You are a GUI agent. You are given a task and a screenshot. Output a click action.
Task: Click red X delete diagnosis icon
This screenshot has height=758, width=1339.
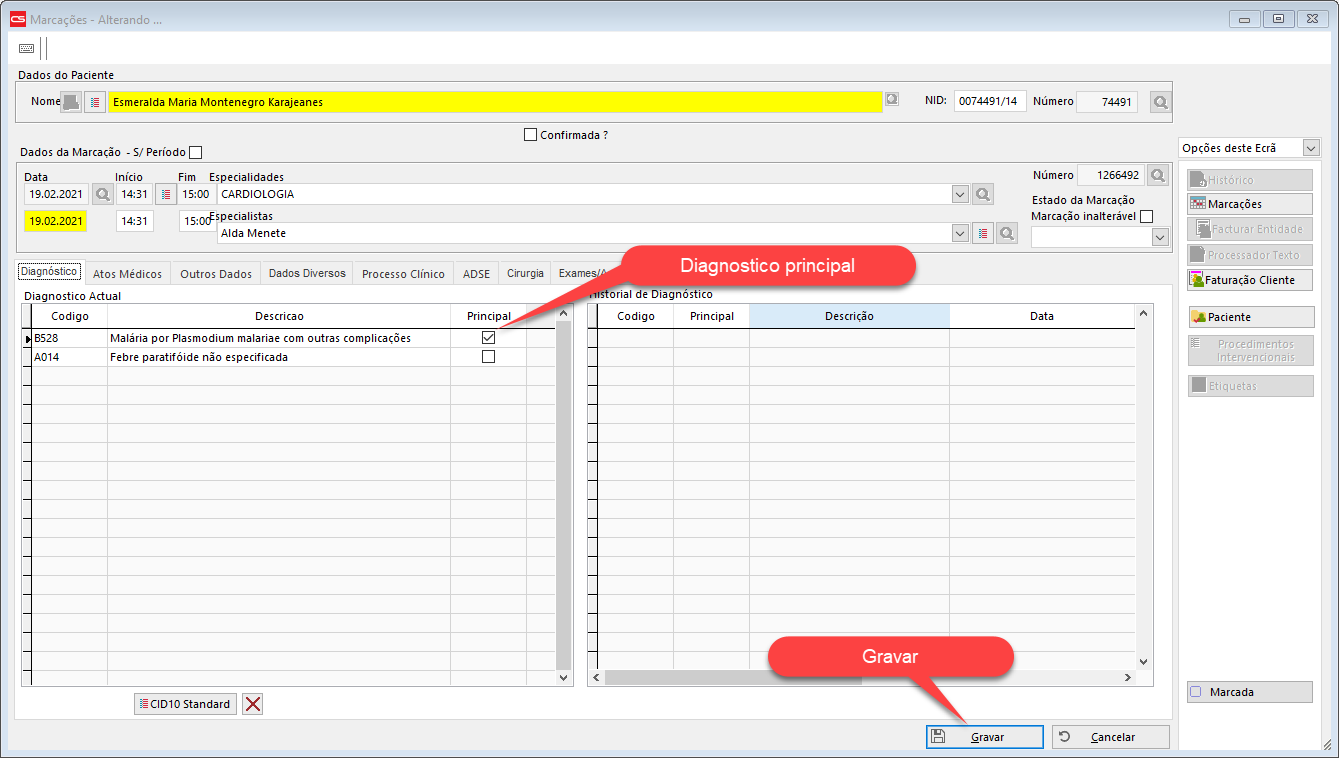pyautogui.click(x=253, y=704)
